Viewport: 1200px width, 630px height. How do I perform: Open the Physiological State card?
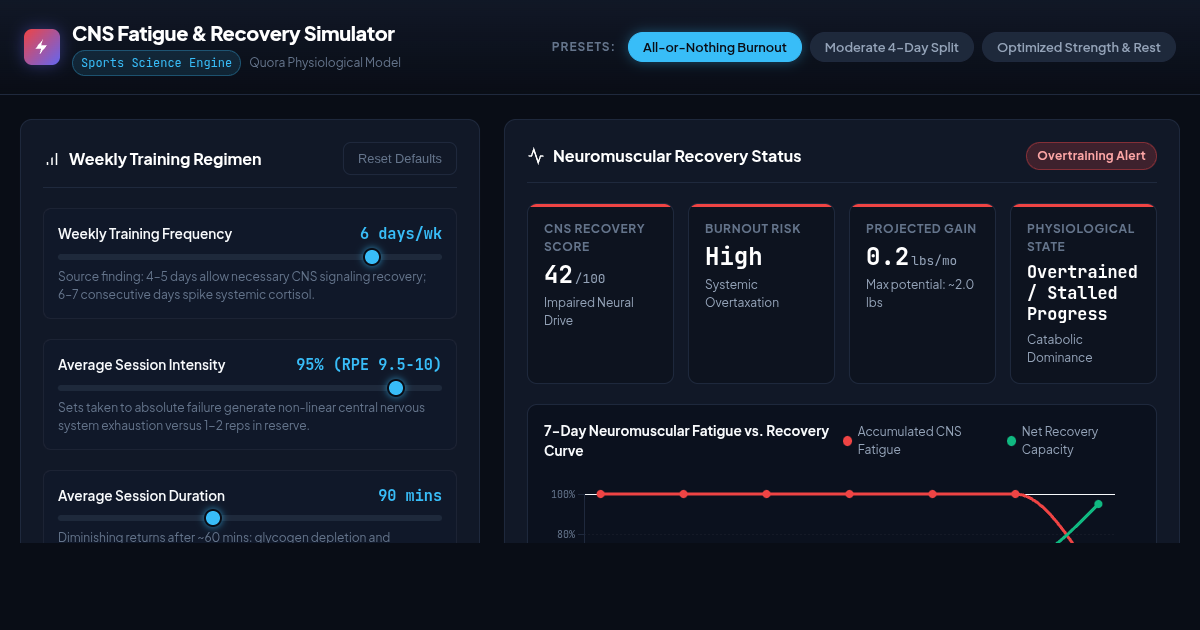(x=1083, y=293)
